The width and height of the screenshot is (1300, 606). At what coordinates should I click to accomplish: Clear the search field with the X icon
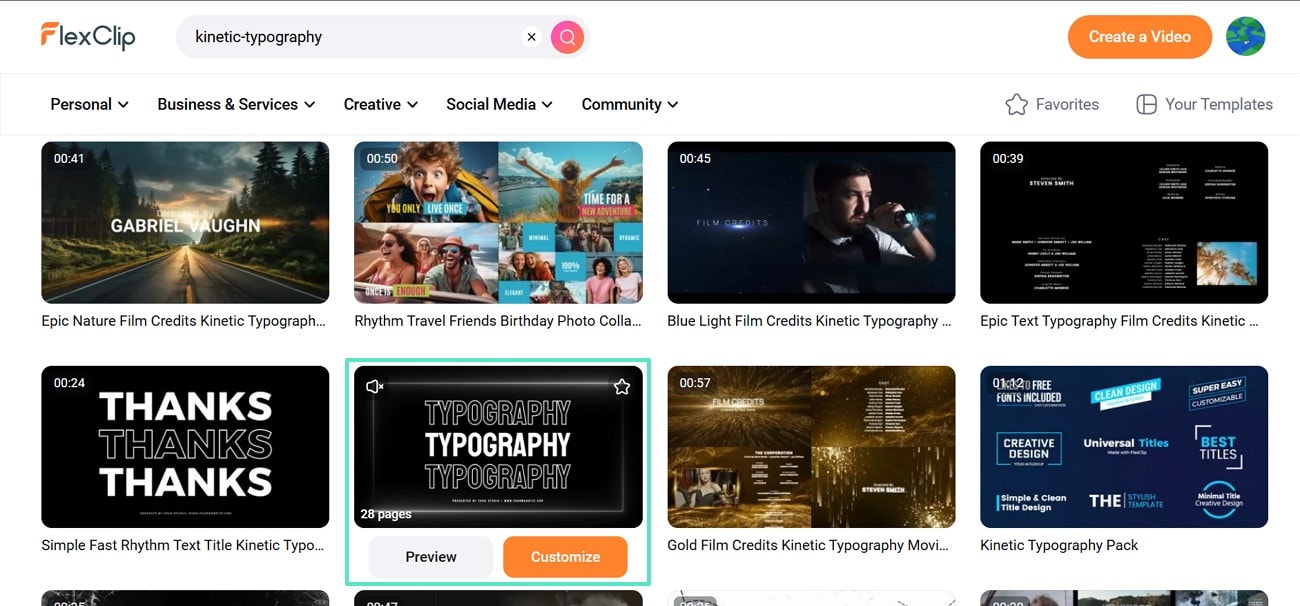click(x=531, y=37)
